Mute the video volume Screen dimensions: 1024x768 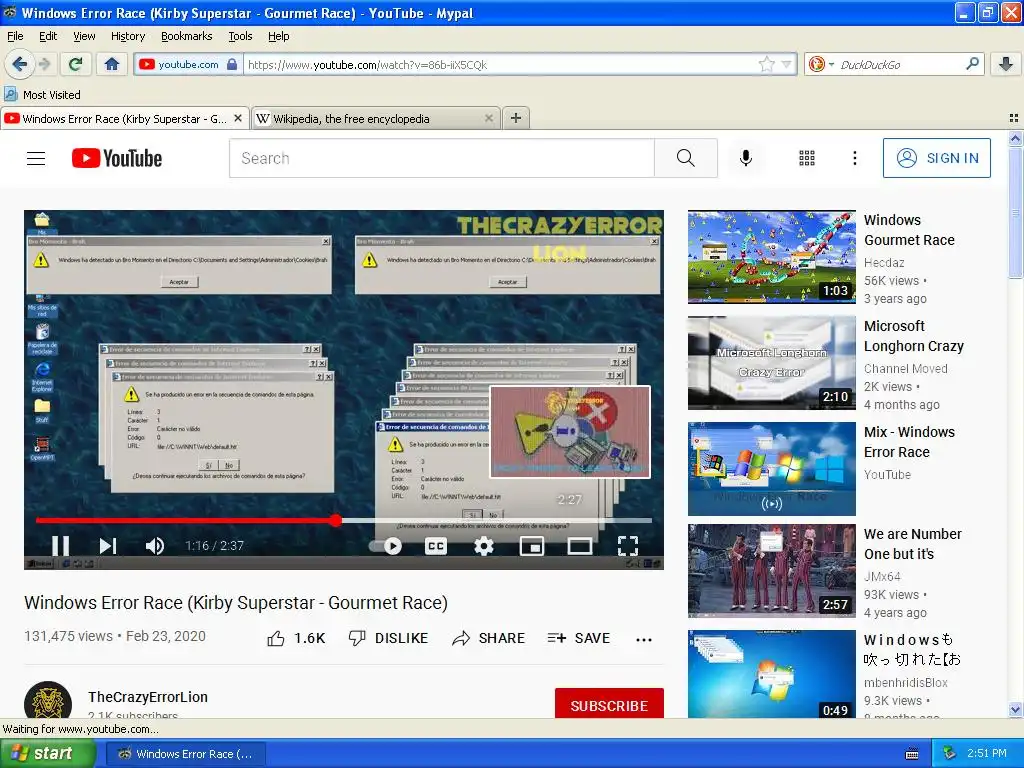[155, 545]
